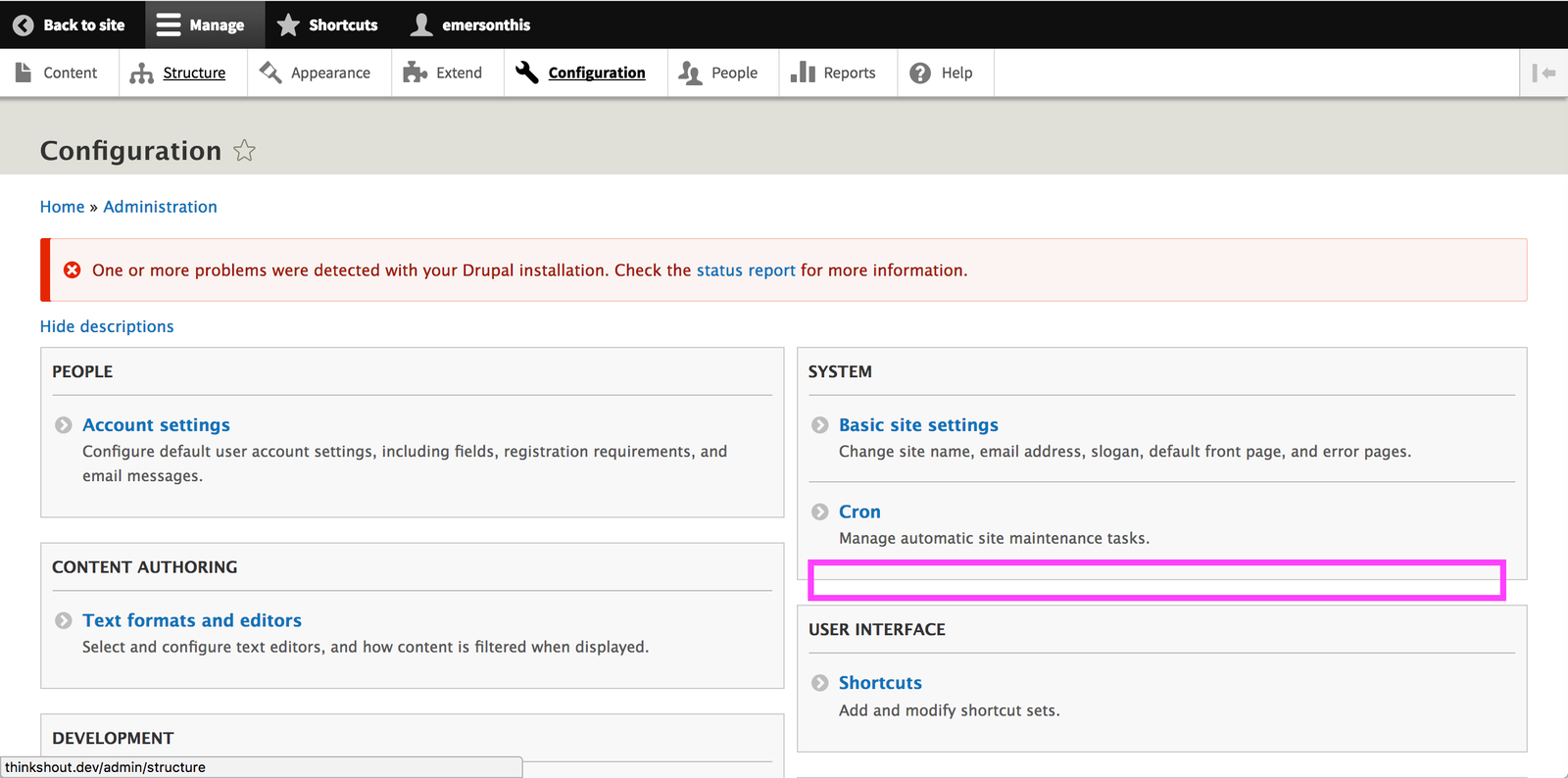Viewport: 1568px width, 778px height.
Task: Open Basic site settings
Action: coord(918,425)
